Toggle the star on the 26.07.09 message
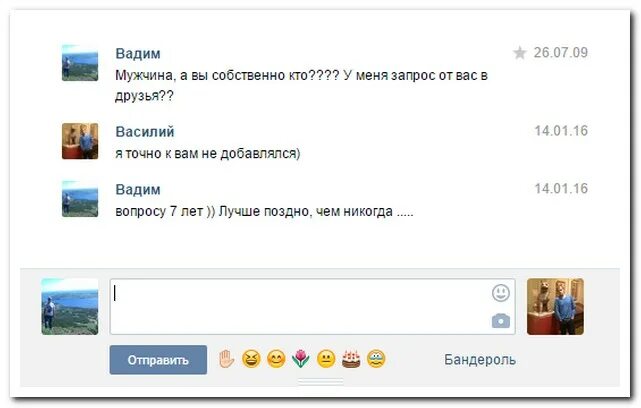The height and width of the screenshot is (408, 641). tap(520, 53)
